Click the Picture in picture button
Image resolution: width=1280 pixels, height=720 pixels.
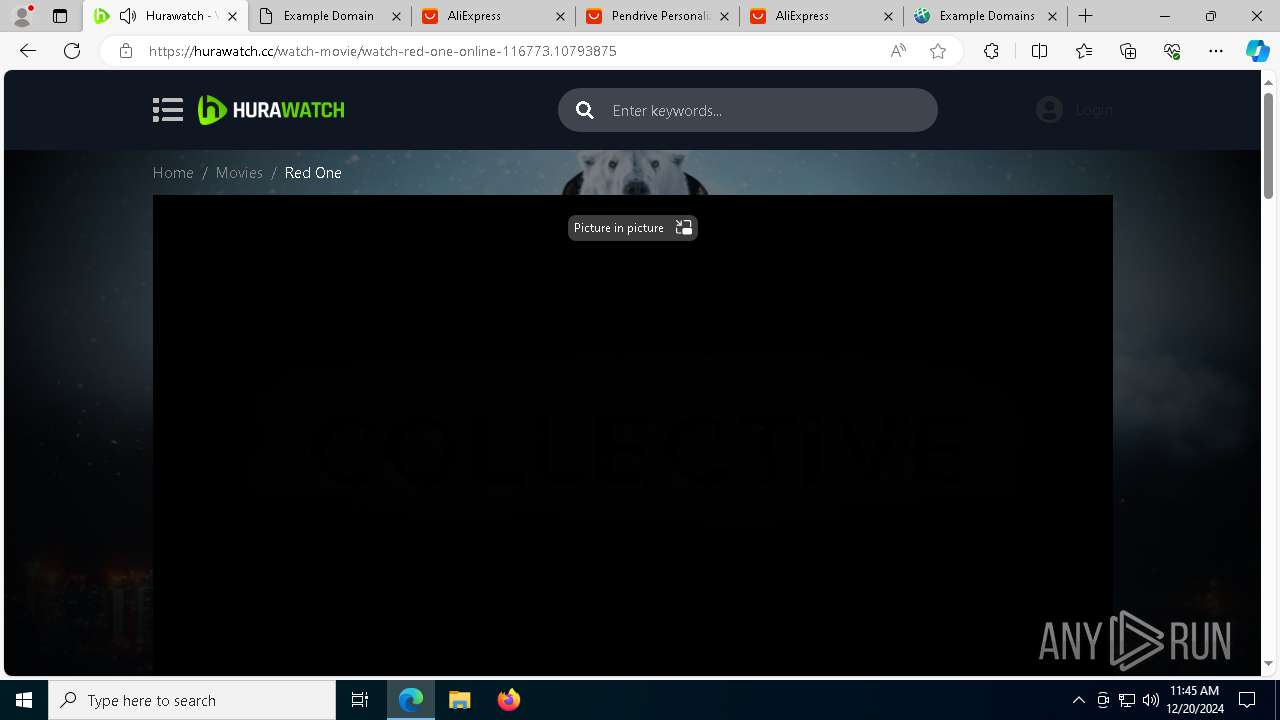633,228
